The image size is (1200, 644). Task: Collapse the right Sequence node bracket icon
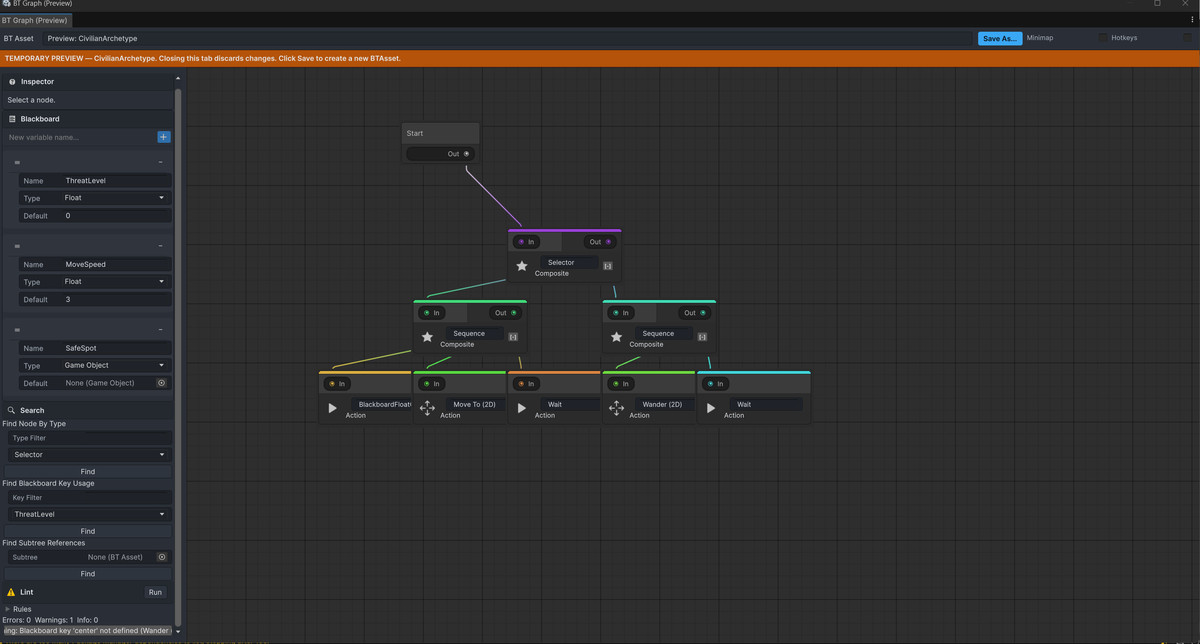pos(702,337)
